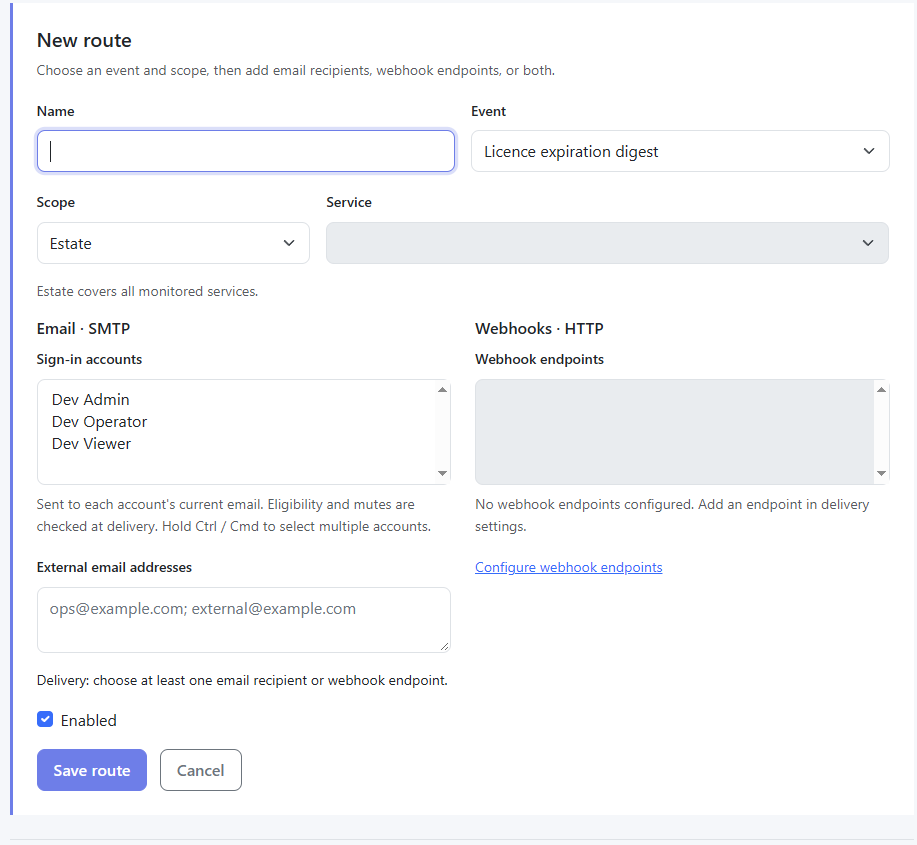Click Webhook endpoints scroll down arrow
The height and width of the screenshot is (845, 917).
[881, 473]
